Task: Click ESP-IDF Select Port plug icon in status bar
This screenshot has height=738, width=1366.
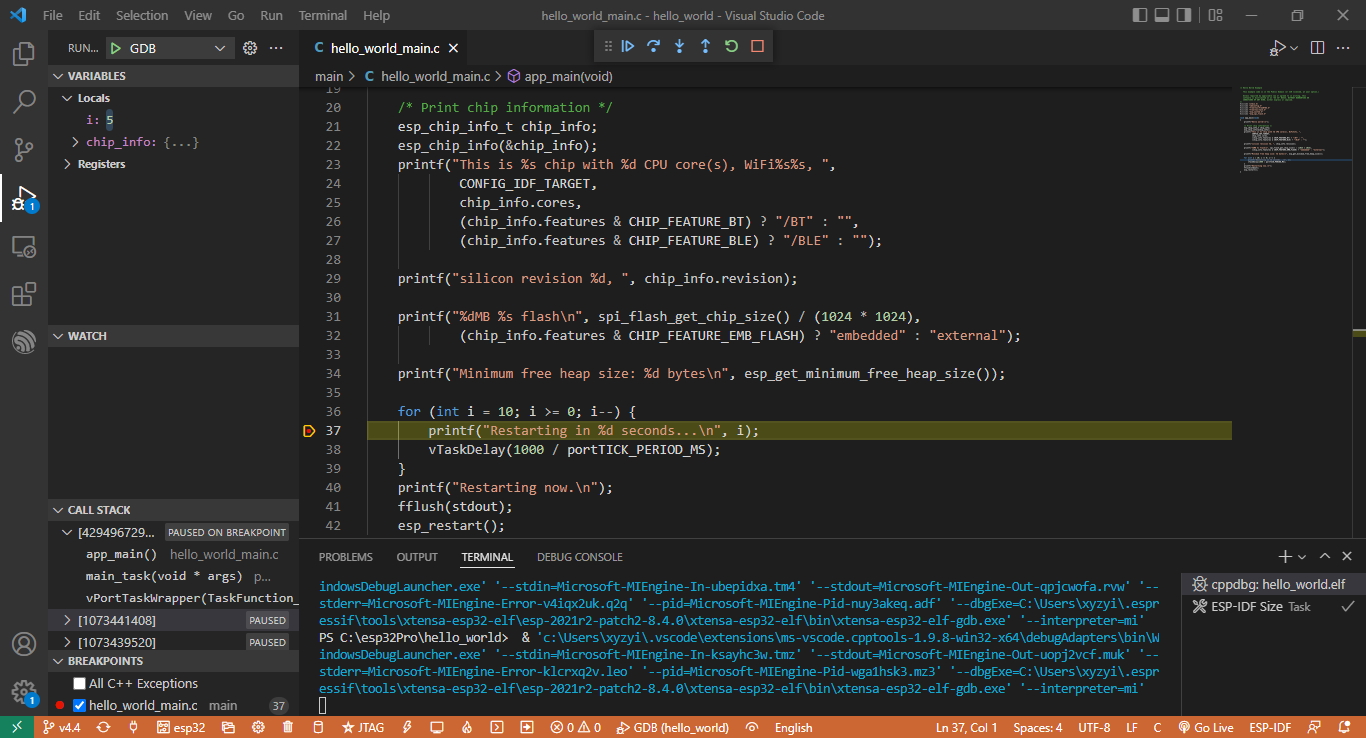Action: pyautogui.click(x=133, y=728)
